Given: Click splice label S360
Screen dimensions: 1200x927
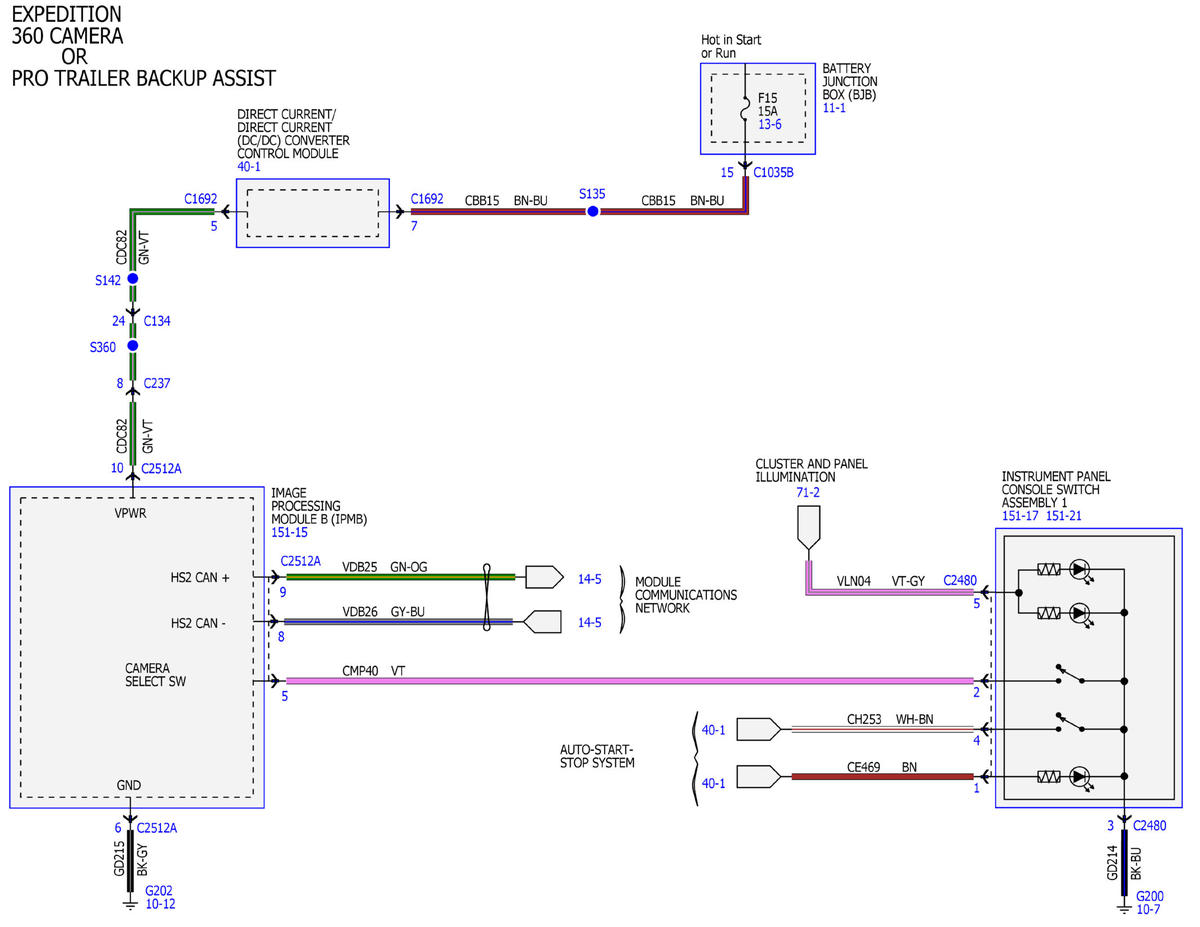Looking at the screenshot, I should (103, 347).
